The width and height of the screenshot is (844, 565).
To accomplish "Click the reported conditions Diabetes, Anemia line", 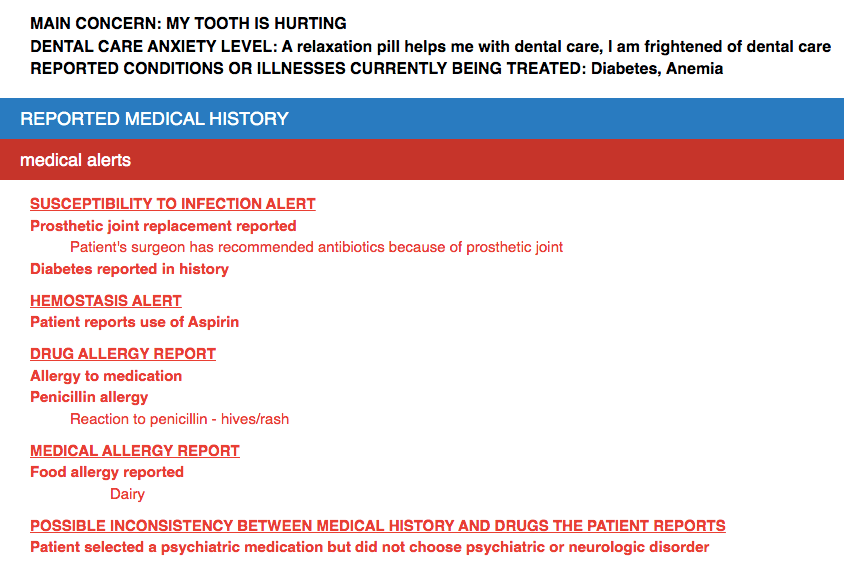I will (376, 69).
